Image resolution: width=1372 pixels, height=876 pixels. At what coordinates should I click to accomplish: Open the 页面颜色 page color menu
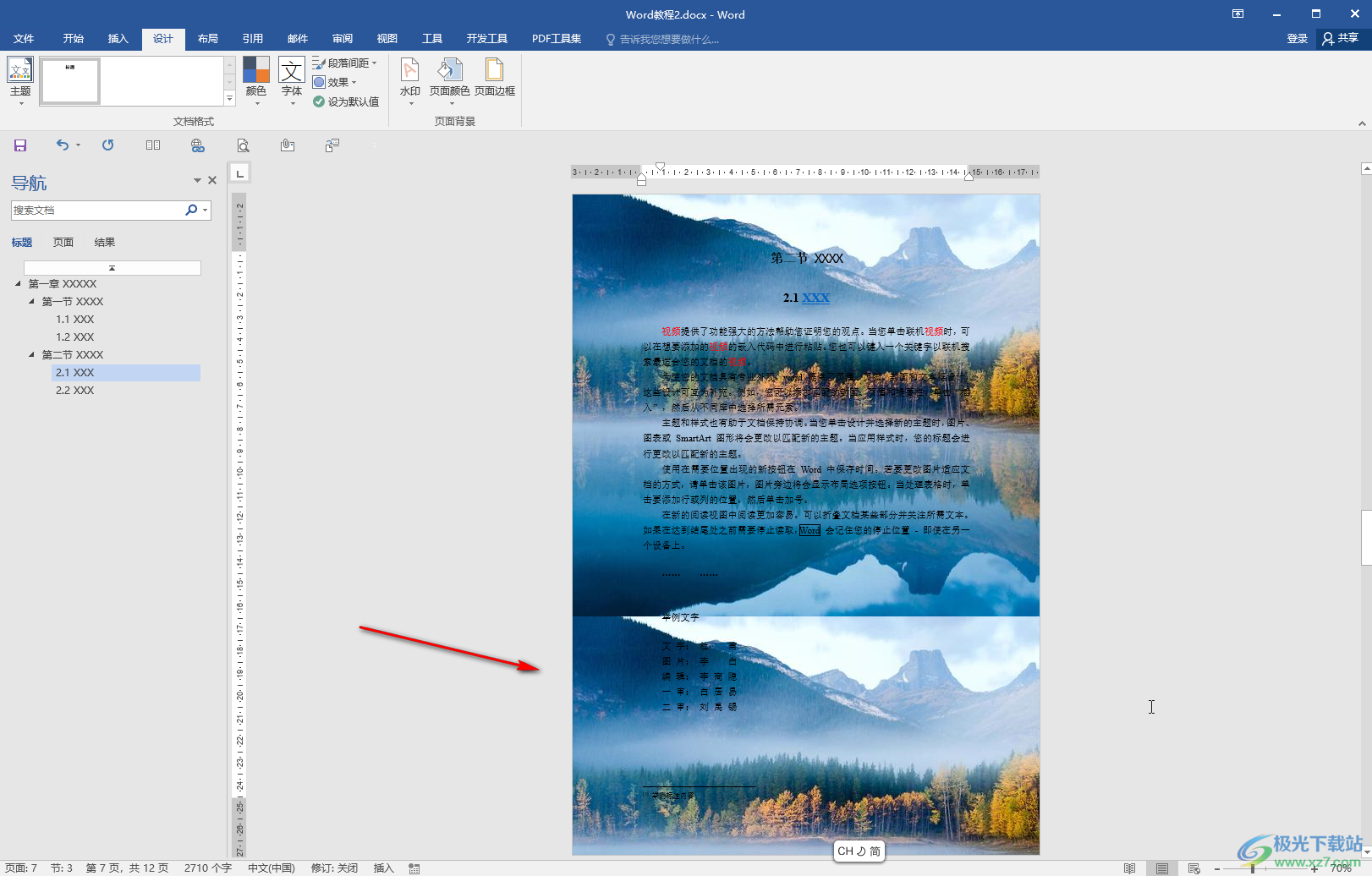[449, 81]
